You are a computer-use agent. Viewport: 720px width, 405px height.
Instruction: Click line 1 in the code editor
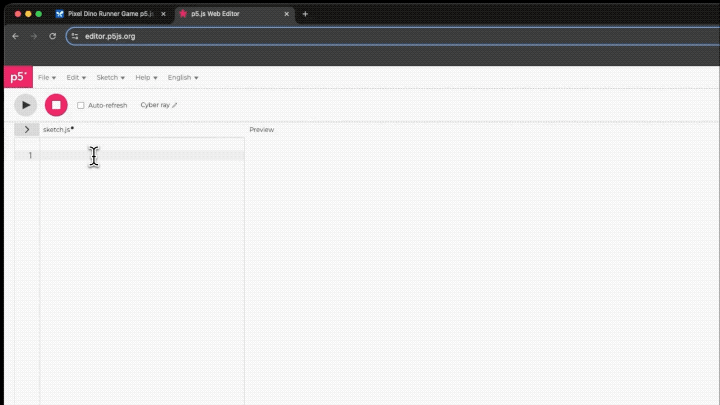140,155
